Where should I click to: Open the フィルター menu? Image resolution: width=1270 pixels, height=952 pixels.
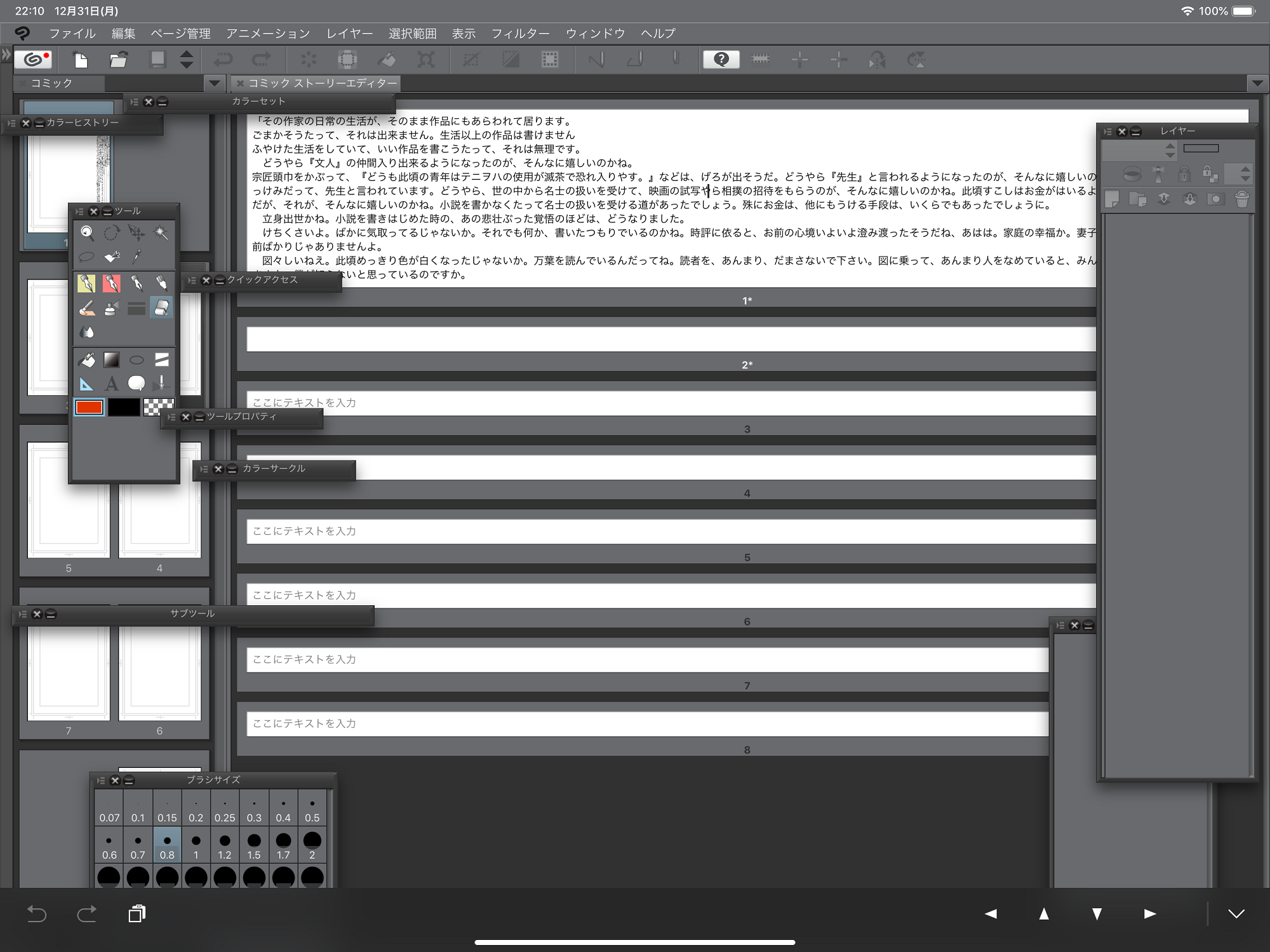(x=520, y=34)
